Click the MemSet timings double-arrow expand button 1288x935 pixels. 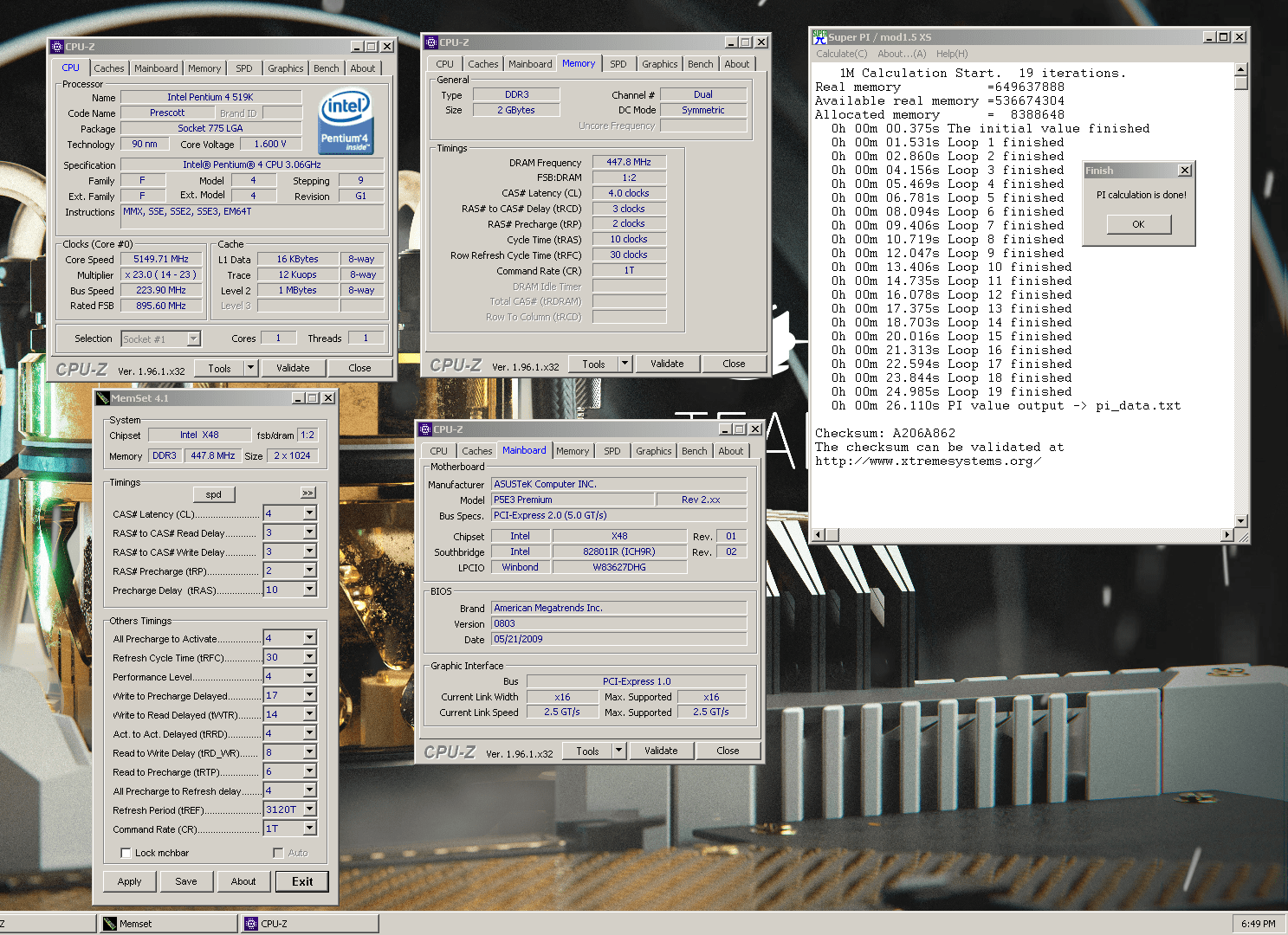point(307,493)
